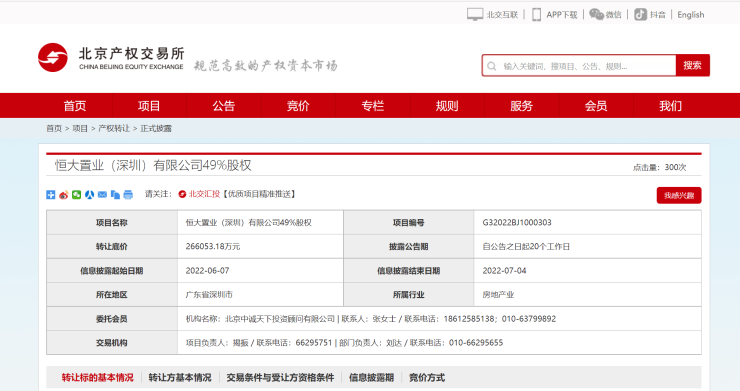Open the 规则 navigation menu
740x391 pixels.
click(447, 106)
